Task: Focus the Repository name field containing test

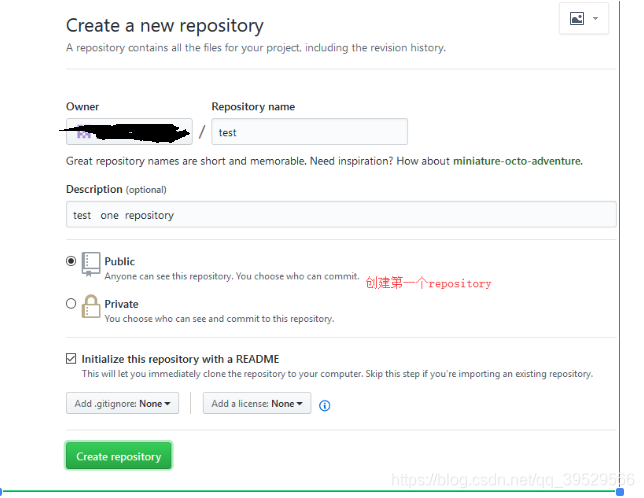Action: coord(309,131)
